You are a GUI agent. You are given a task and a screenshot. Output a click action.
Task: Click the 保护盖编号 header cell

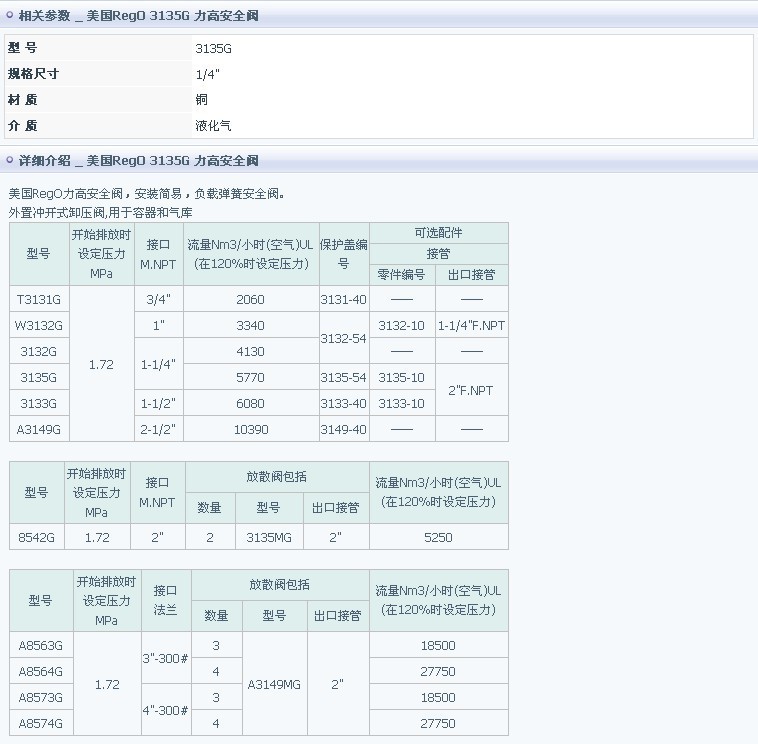pos(344,254)
